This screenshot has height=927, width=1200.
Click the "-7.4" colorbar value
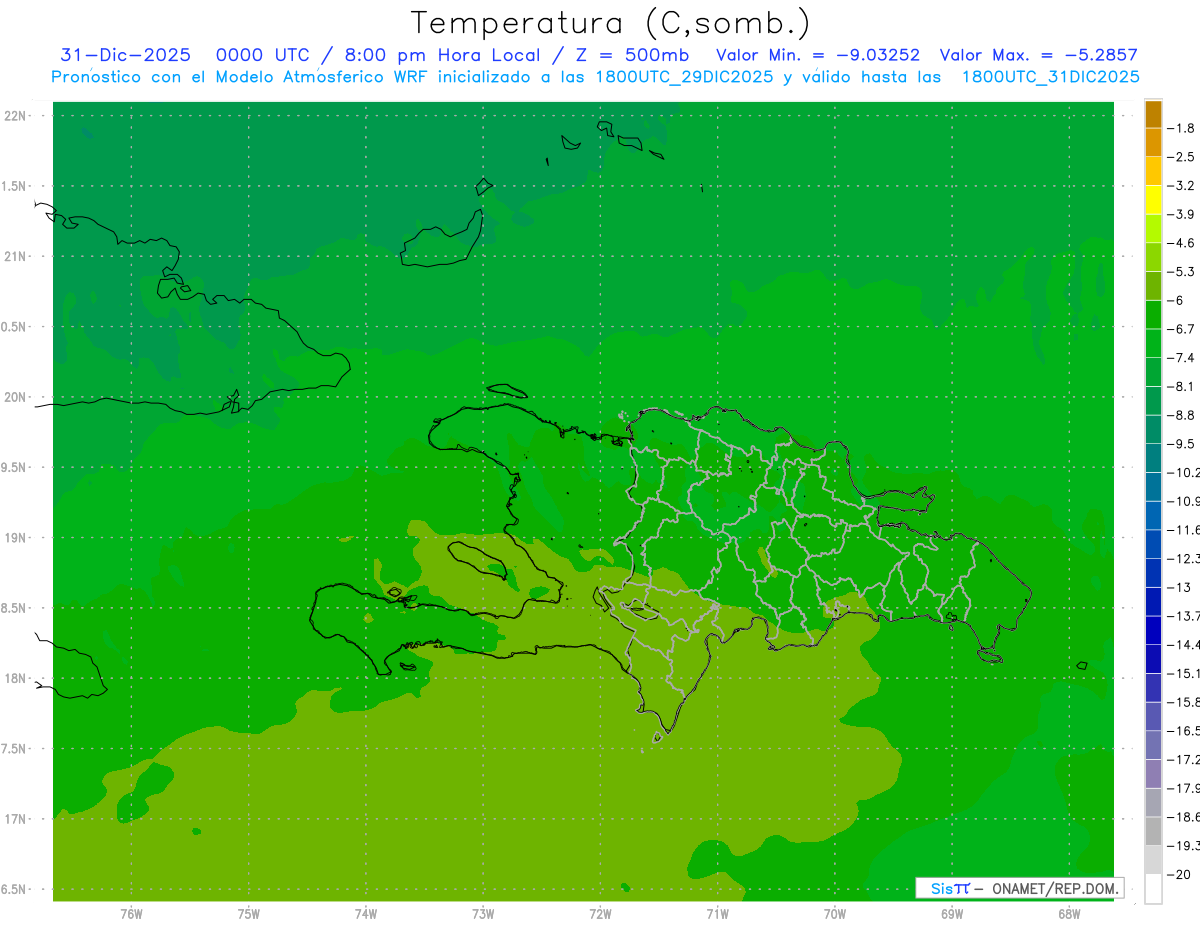click(1181, 358)
